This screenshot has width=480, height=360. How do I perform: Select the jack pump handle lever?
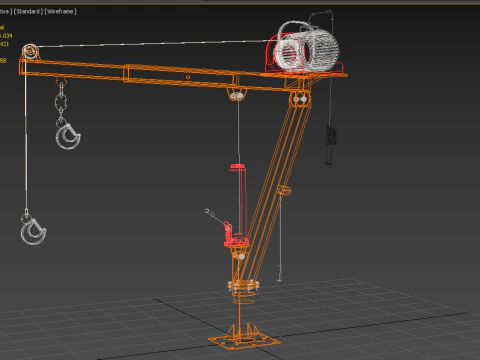point(217,218)
